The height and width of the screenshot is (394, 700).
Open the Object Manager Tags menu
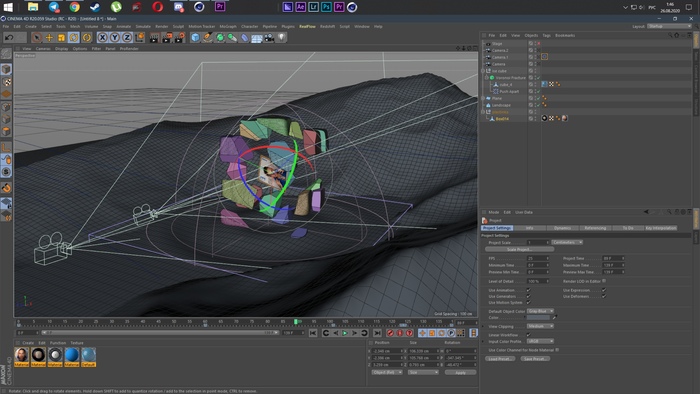546,35
